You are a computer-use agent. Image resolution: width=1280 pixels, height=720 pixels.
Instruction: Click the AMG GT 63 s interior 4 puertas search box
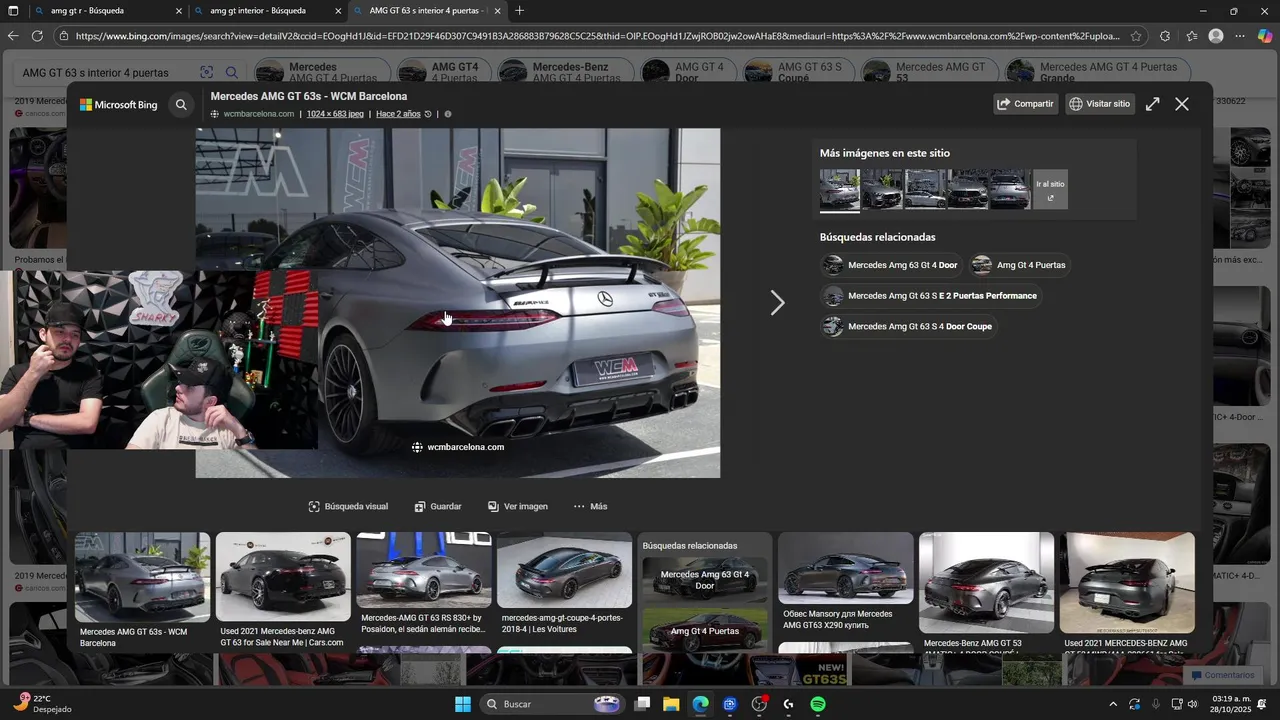[x=105, y=73]
